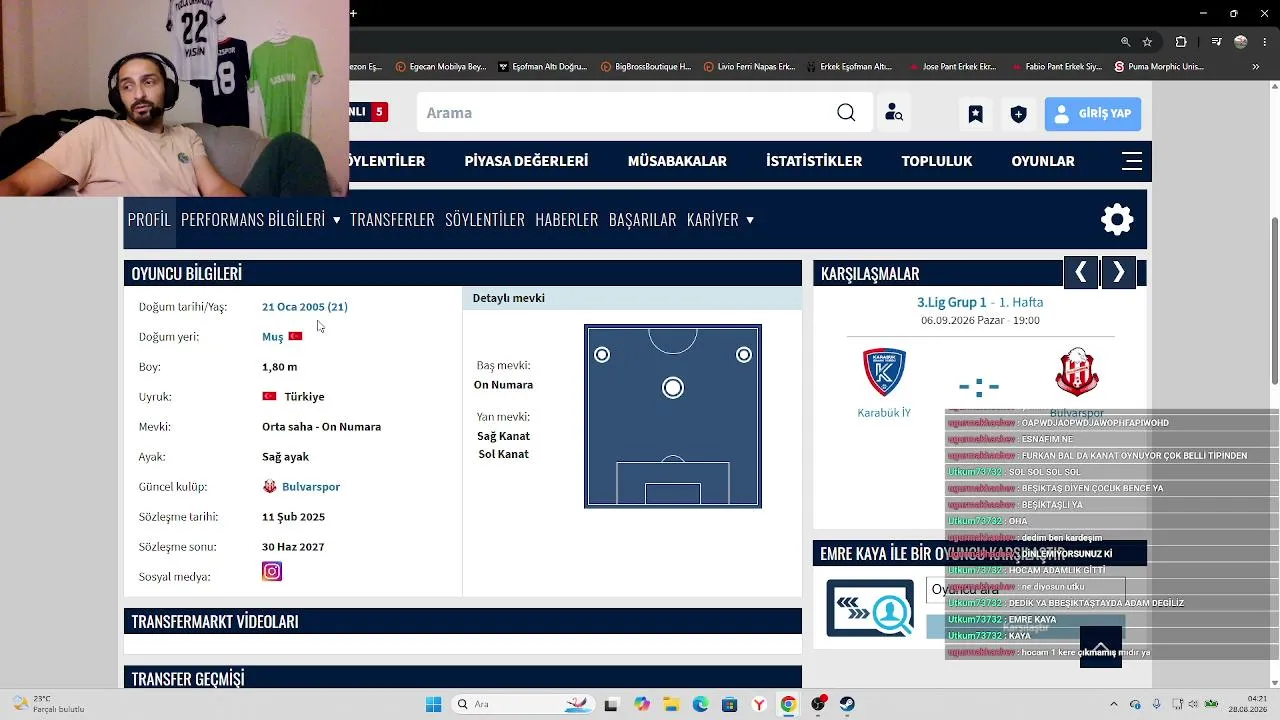Viewport: 1280px width, 720px height.
Task: Open the BigBrossBoutique bookmark
Action: coord(646,67)
